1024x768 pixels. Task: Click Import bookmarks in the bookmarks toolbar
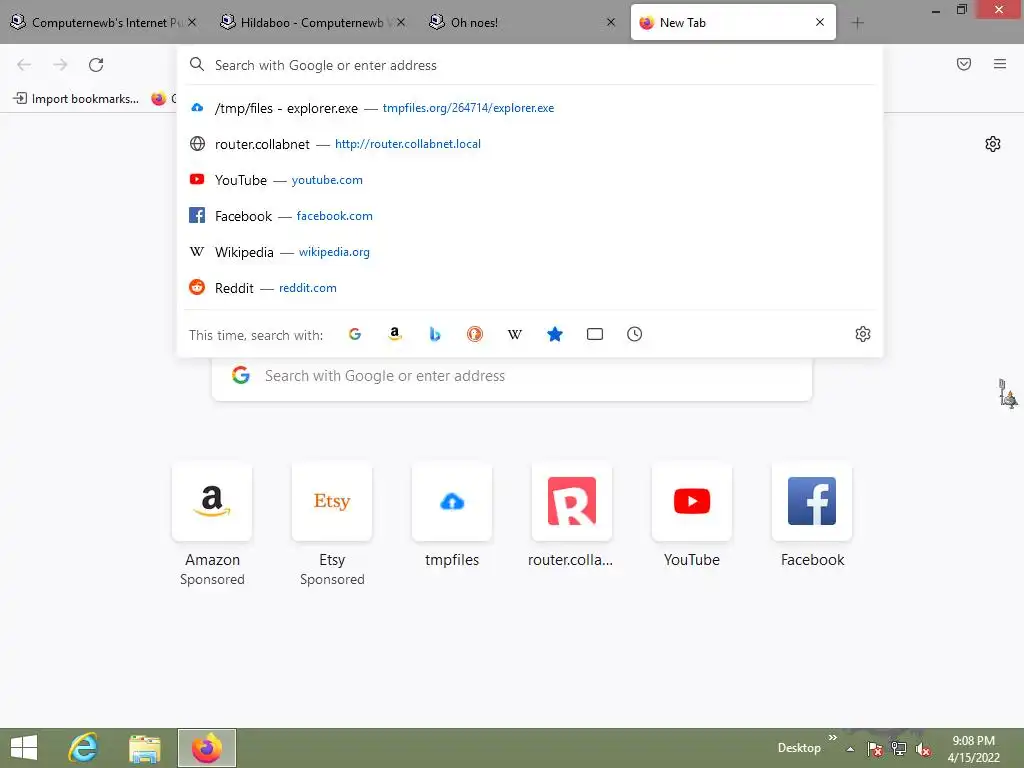76,99
